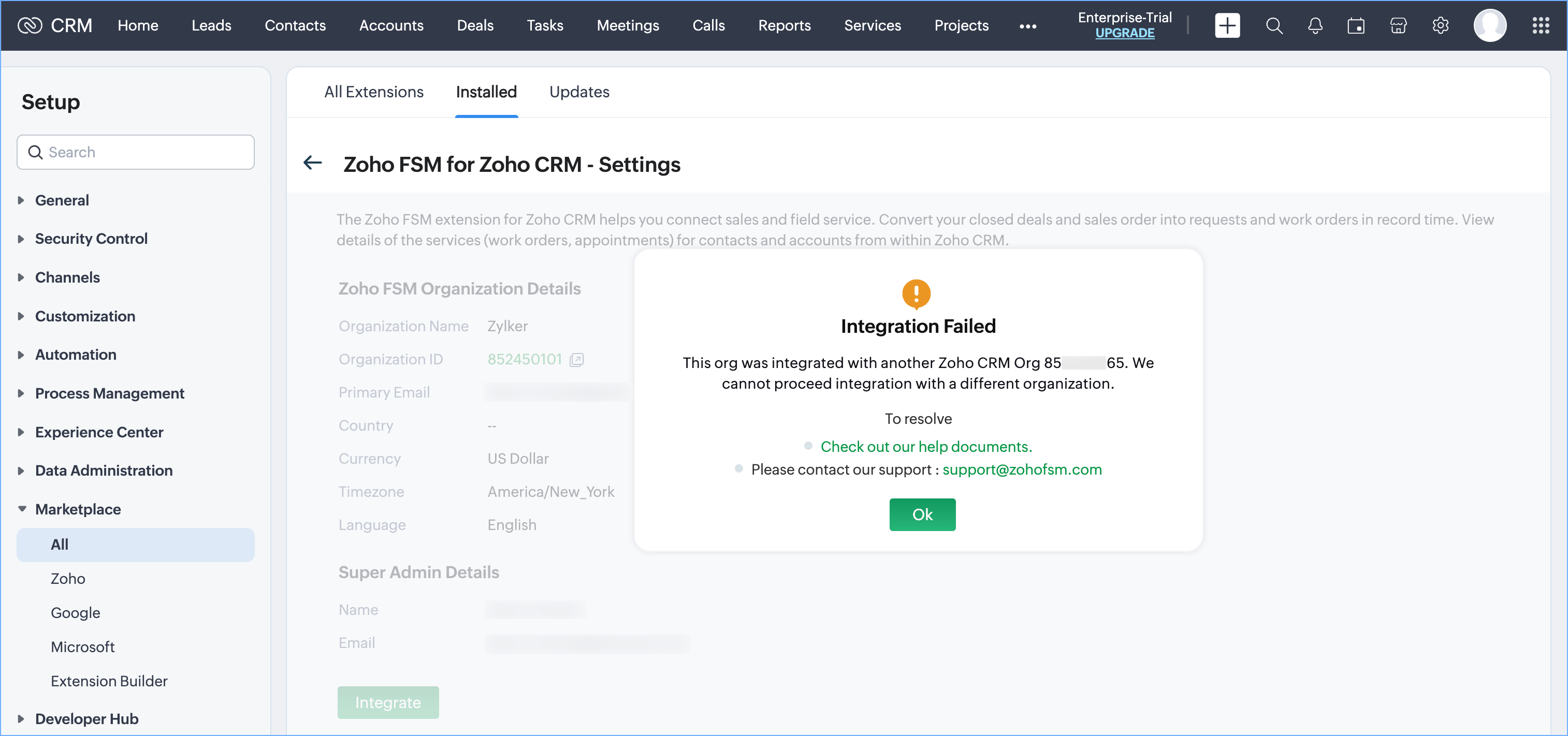Switch to the Updates tab
The height and width of the screenshot is (736, 1568).
tap(579, 92)
